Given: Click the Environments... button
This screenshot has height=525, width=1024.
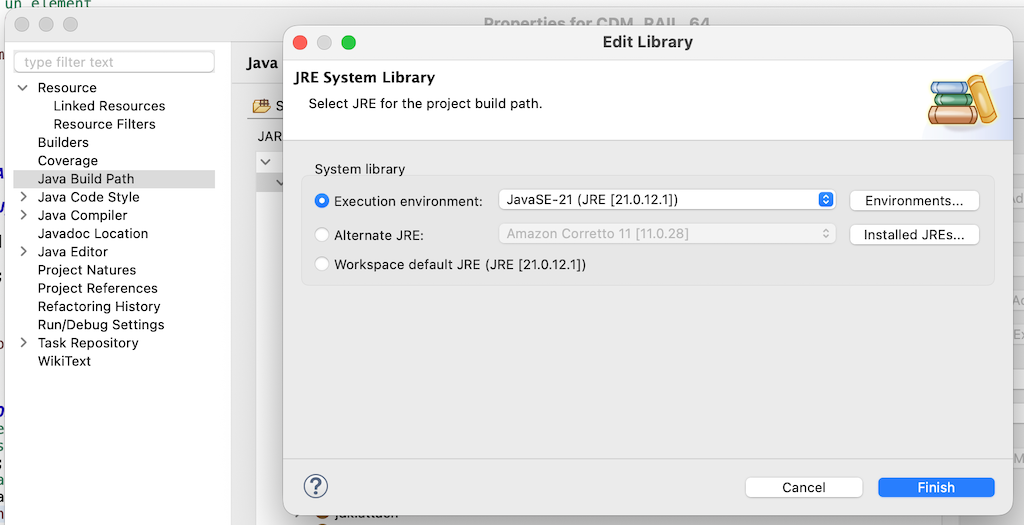Looking at the screenshot, I should pyautogui.click(x=914, y=200).
